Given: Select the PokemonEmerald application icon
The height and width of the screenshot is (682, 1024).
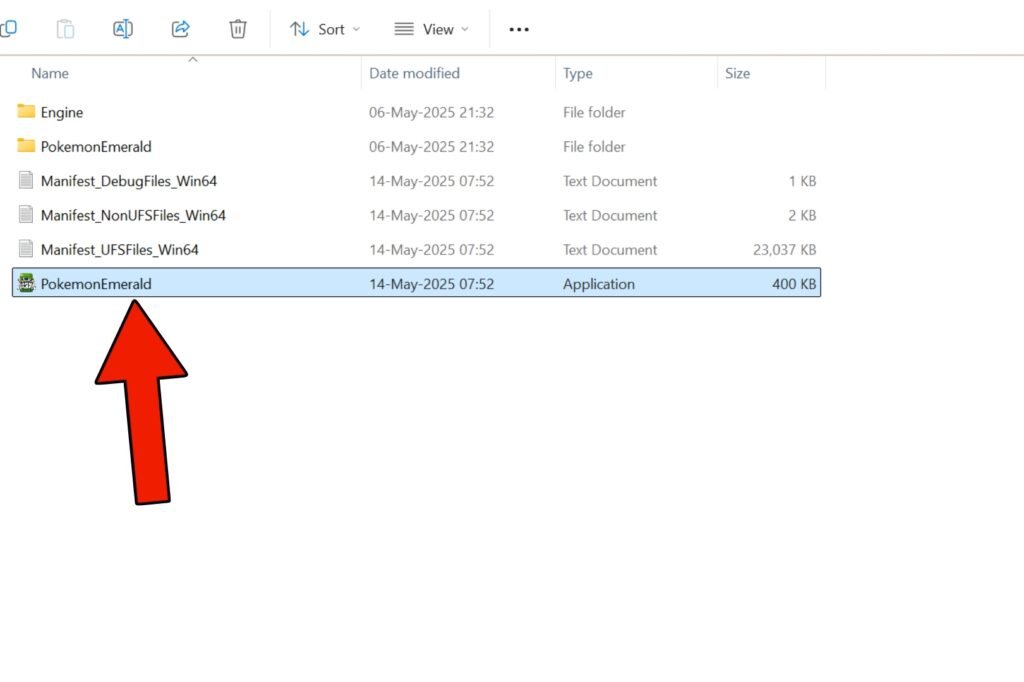Looking at the screenshot, I should tap(26, 283).
